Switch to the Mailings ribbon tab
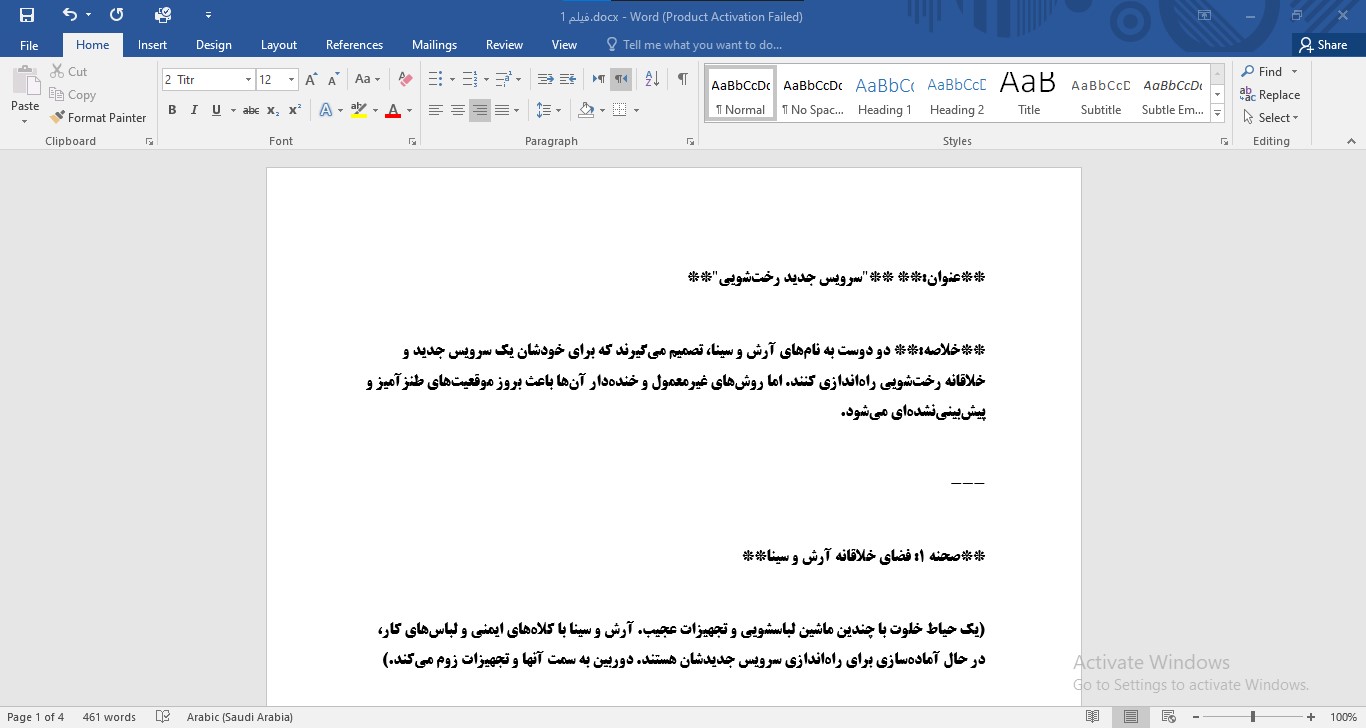 [x=434, y=45]
